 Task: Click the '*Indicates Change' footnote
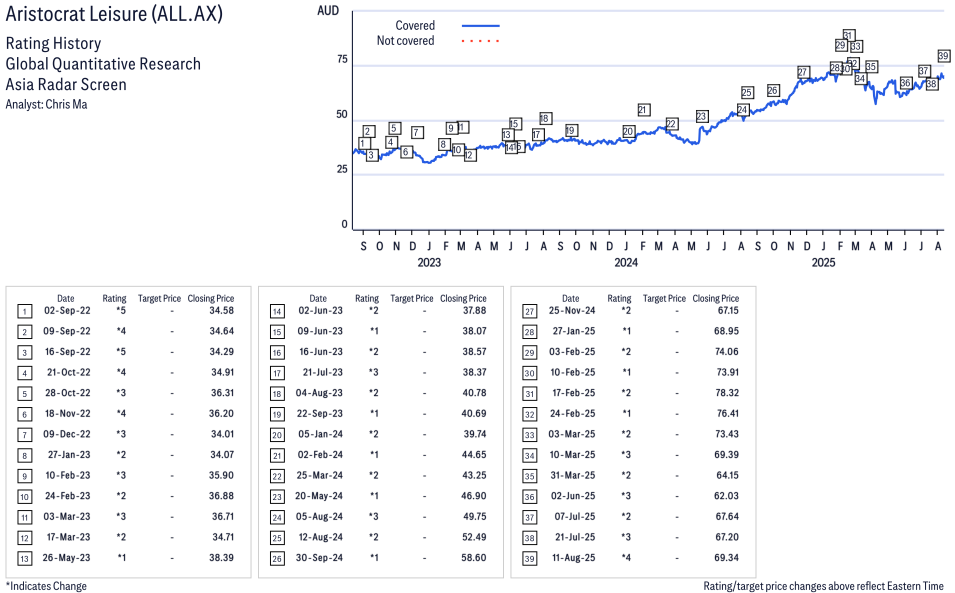46,586
